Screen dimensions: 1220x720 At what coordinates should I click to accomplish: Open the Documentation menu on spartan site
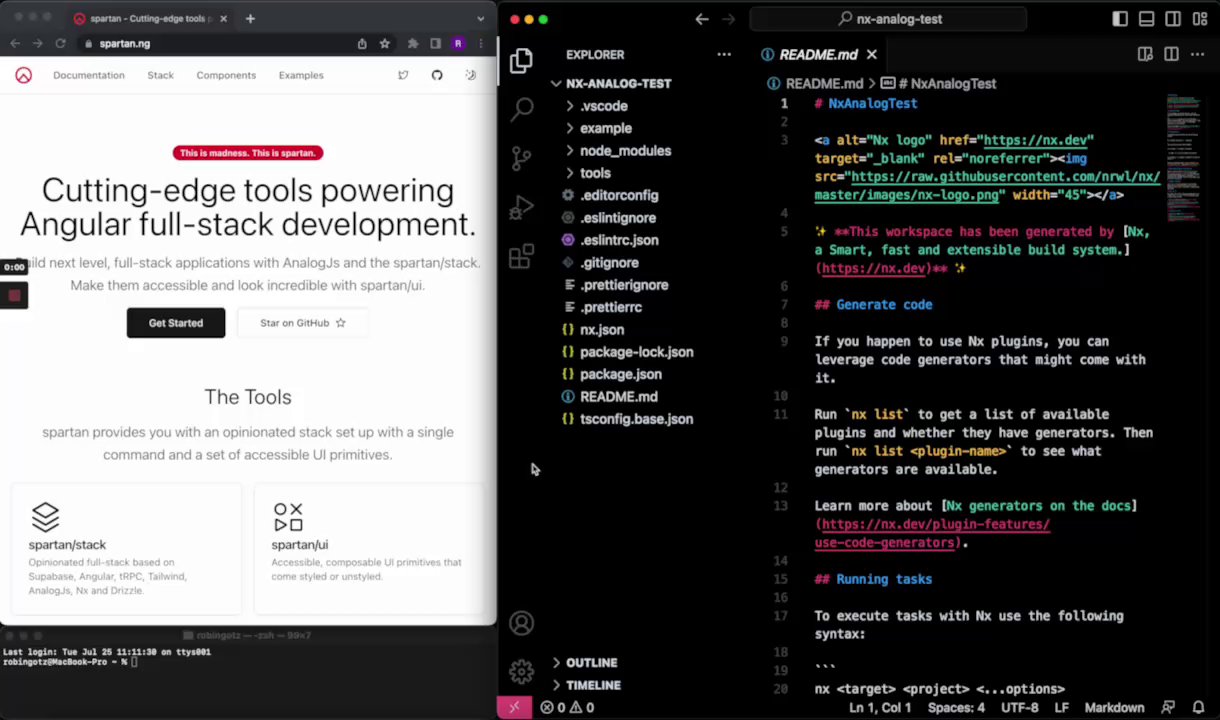pos(89,75)
